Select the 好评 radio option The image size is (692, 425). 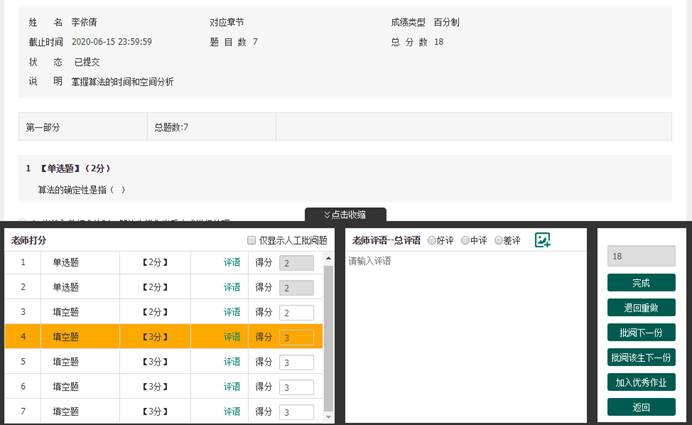click(x=432, y=241)
